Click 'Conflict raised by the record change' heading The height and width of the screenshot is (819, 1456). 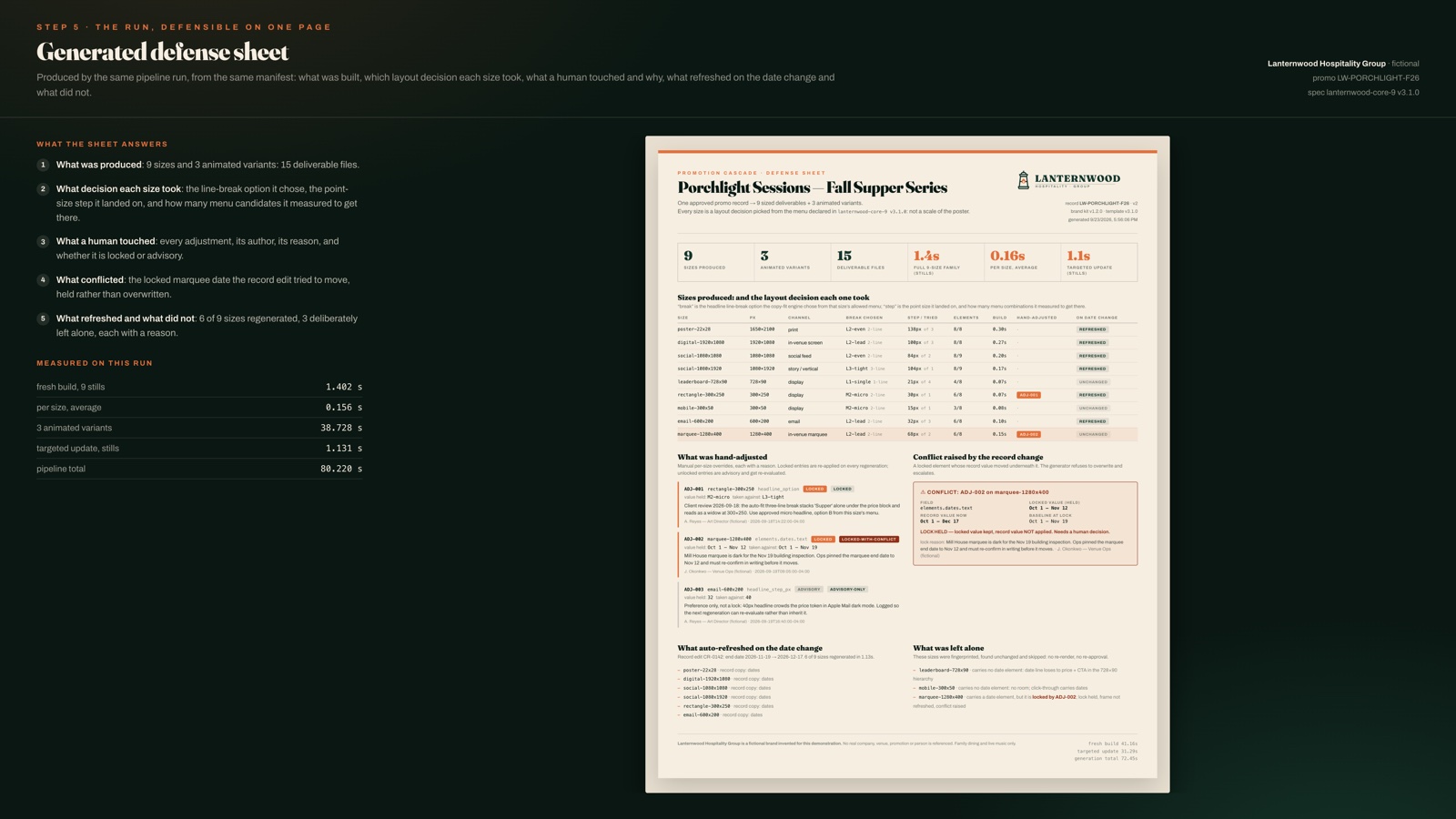978,457
